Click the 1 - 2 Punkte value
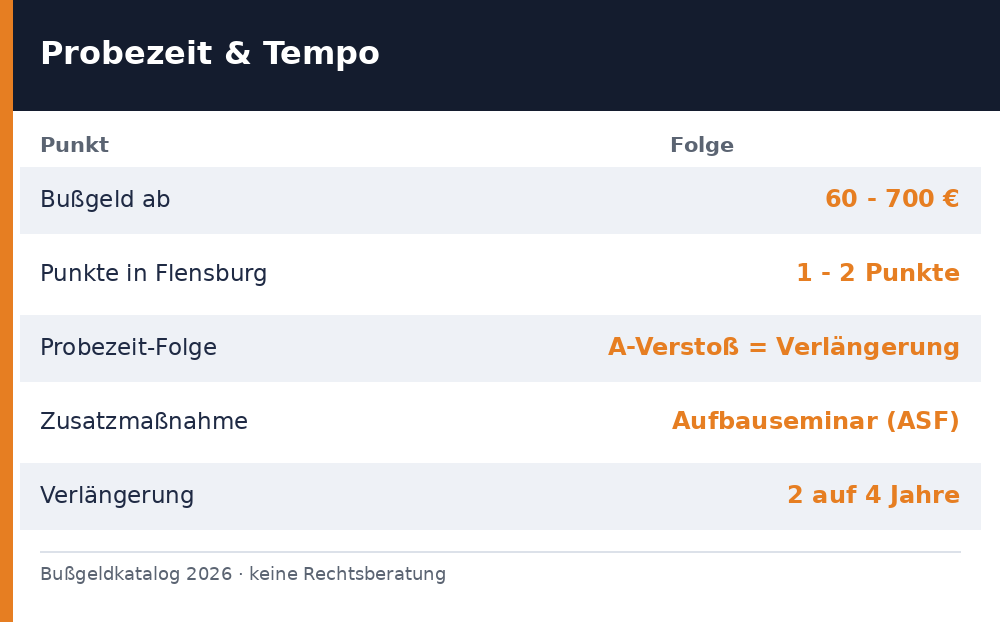Image resolution: width=1000 pixels, height=622 pixels. click(878, 273)
